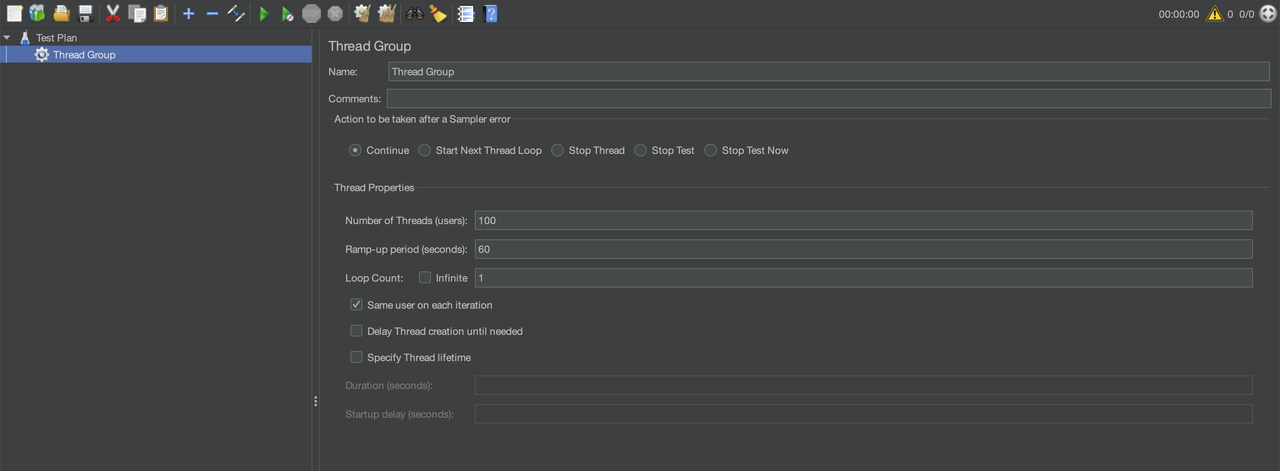Click the Collapse All minus icon

coord(212,14)
